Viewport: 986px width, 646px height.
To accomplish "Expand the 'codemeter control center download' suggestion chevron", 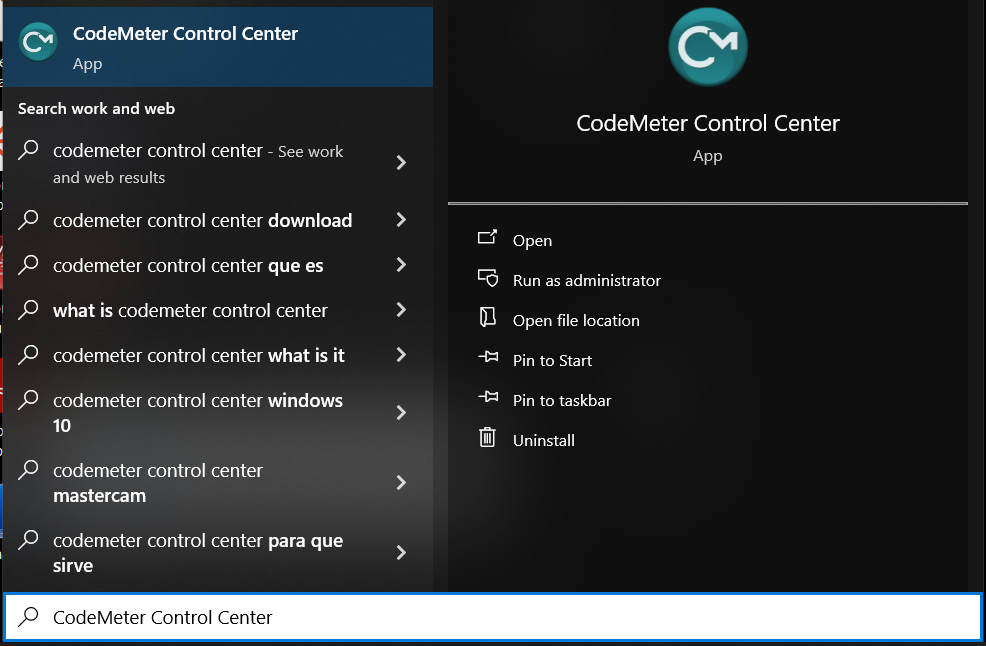I will click(x=401, y=220).
